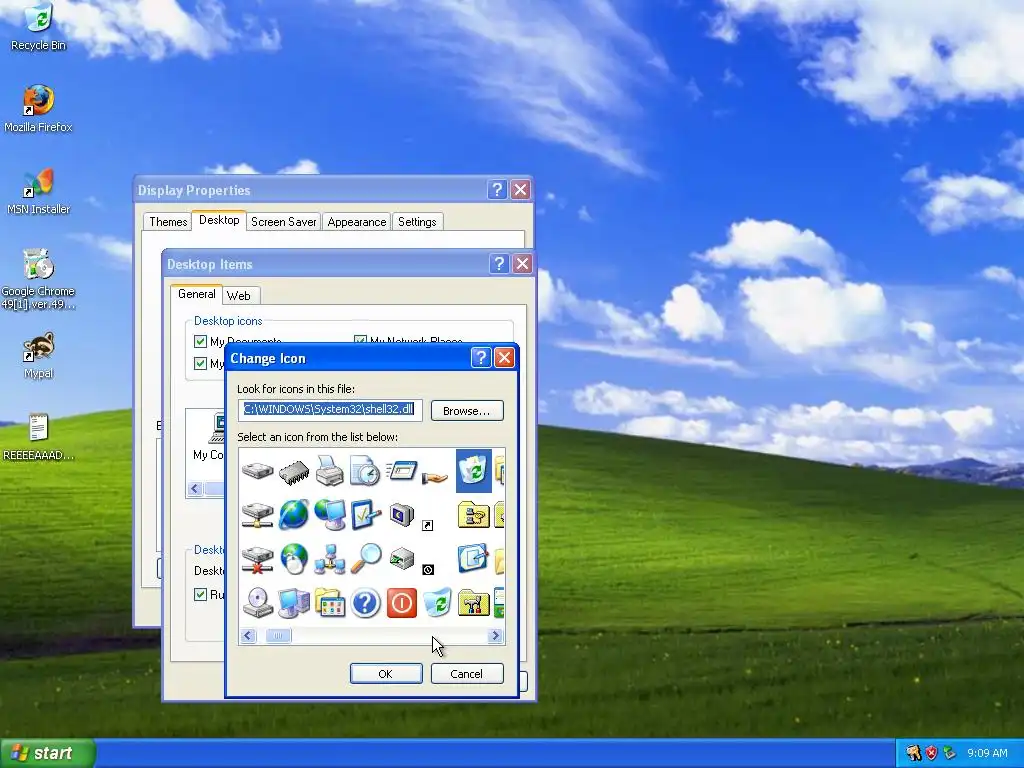This screenshot has height=768, width=1024.
Task: Click the system tray clock showing 9:09 AM
Action: point(987,753)
